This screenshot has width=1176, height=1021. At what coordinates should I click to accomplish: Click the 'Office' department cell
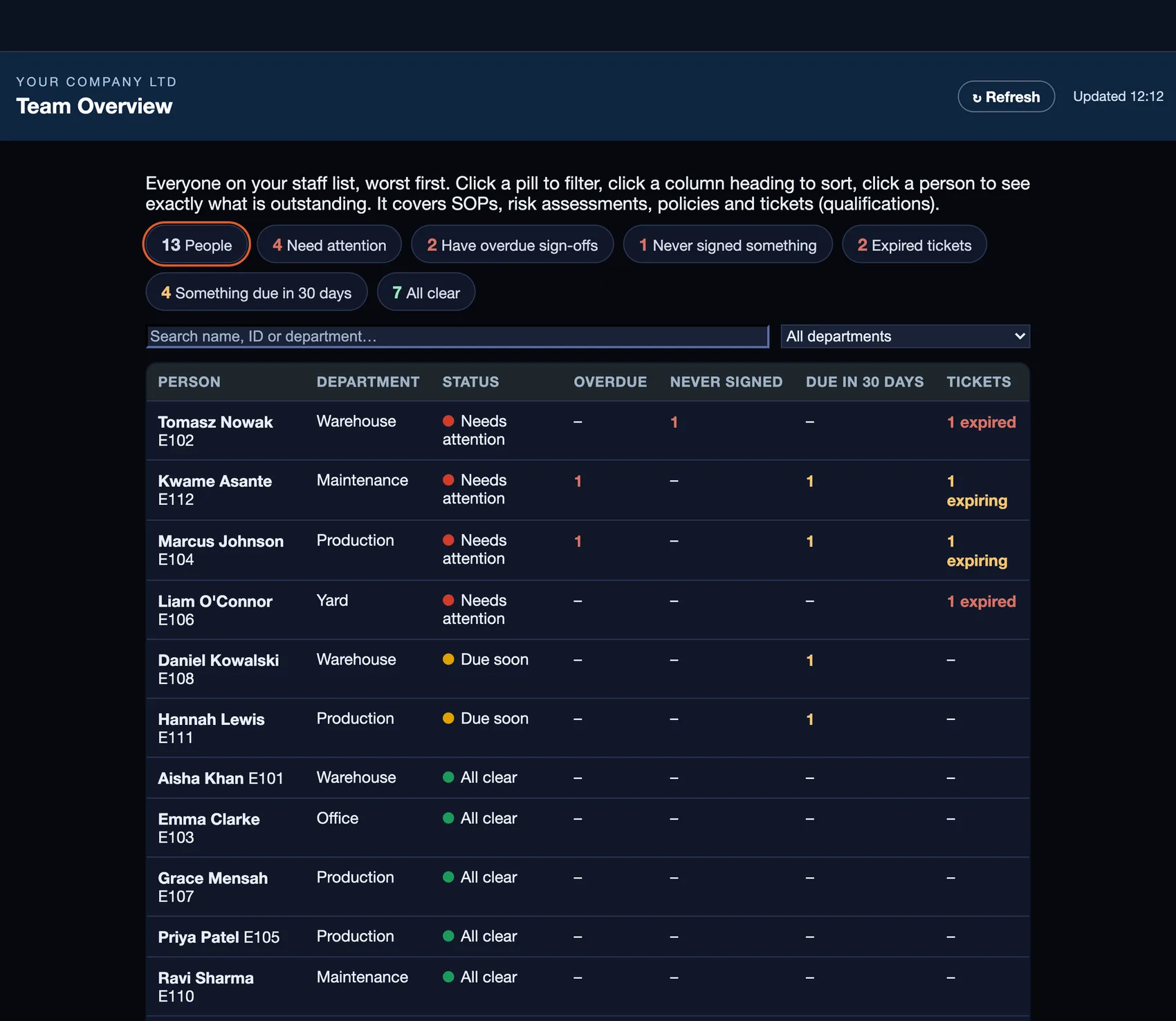pos(338,818)
